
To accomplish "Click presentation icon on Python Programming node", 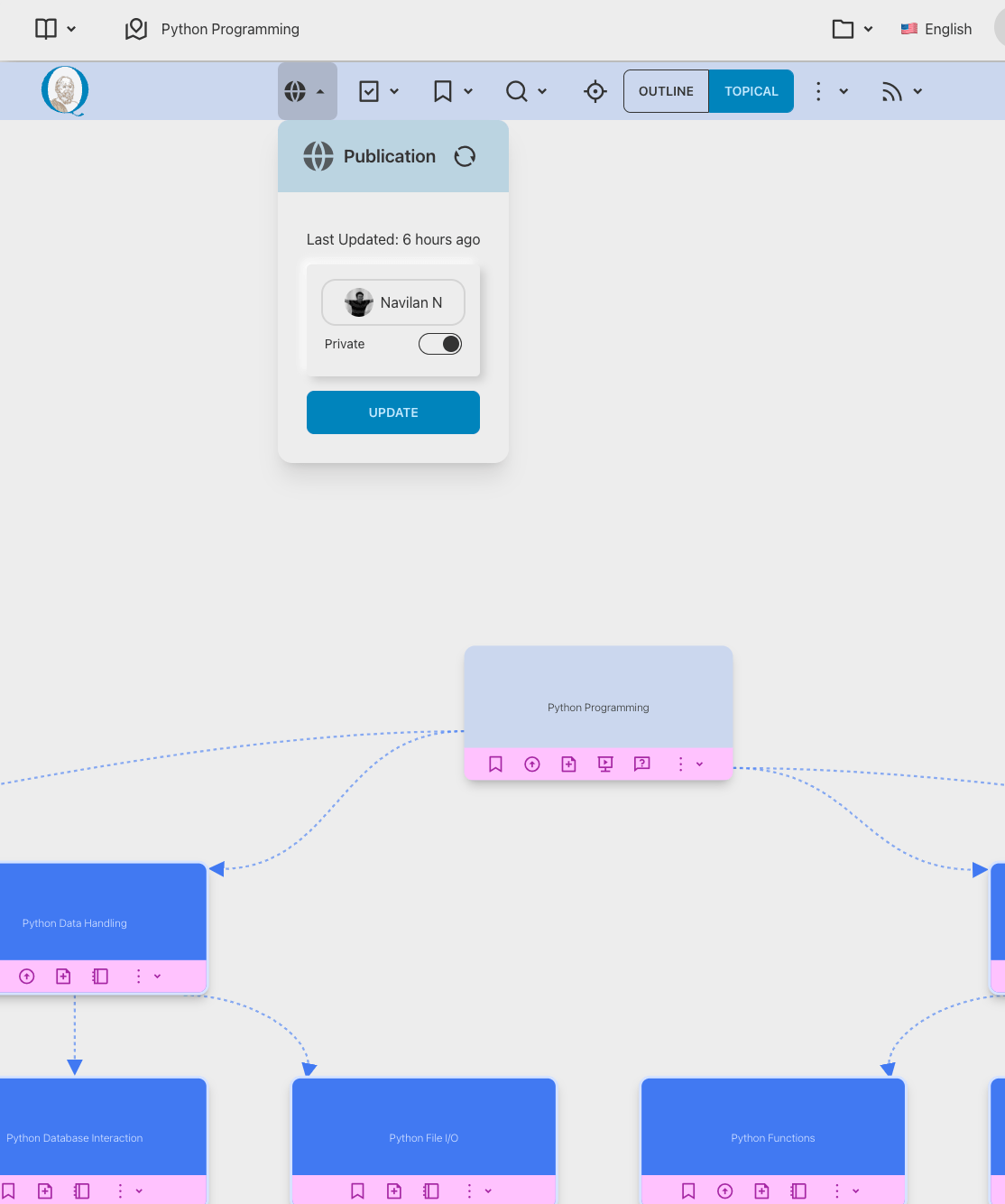I will pos(605,764).
